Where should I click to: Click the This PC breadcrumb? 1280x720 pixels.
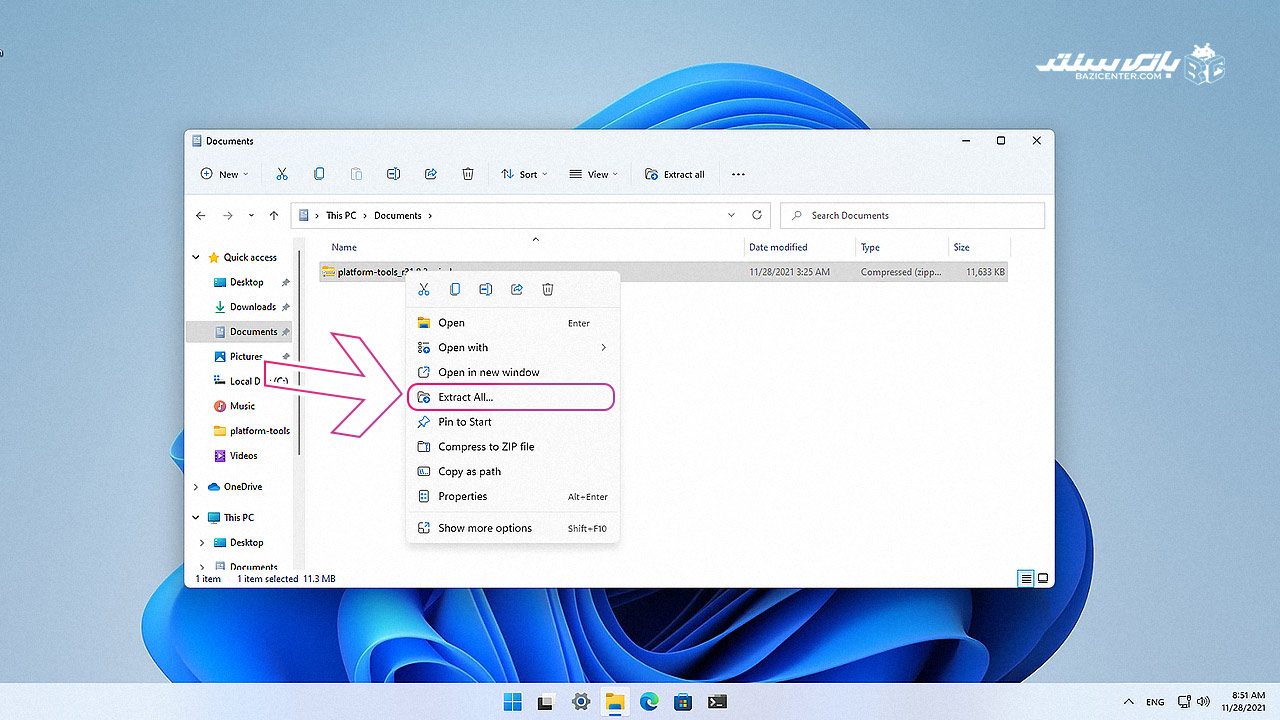coord(341,215)
